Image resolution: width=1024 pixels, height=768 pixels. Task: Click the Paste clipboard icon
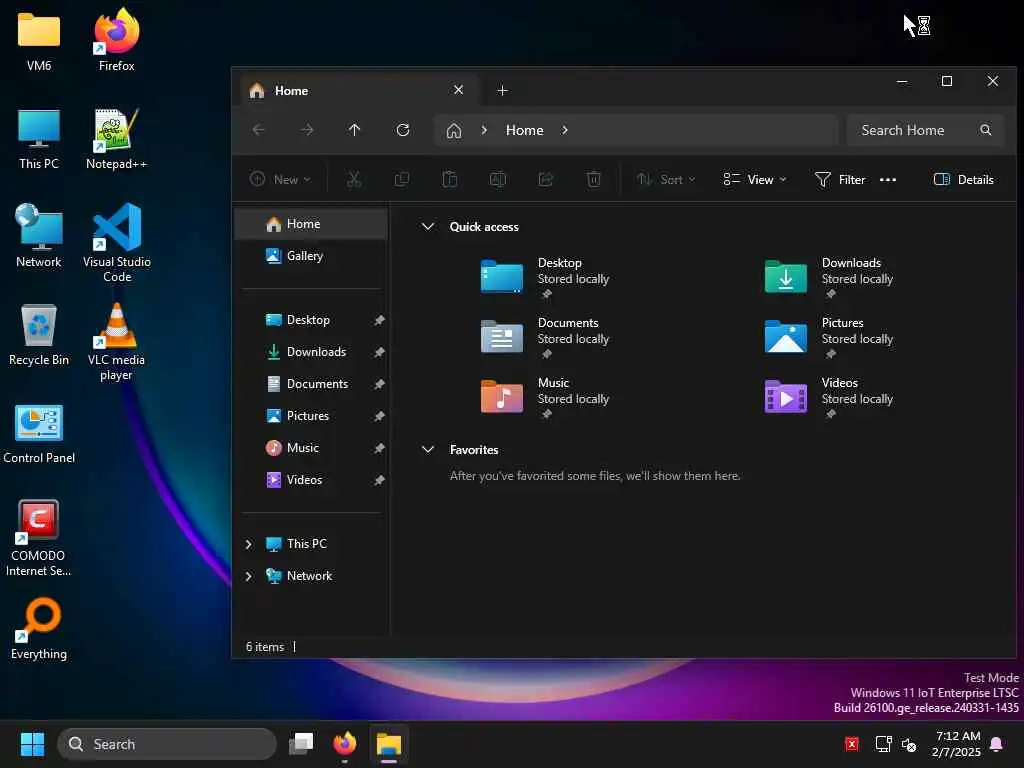[x=449, y=180]
